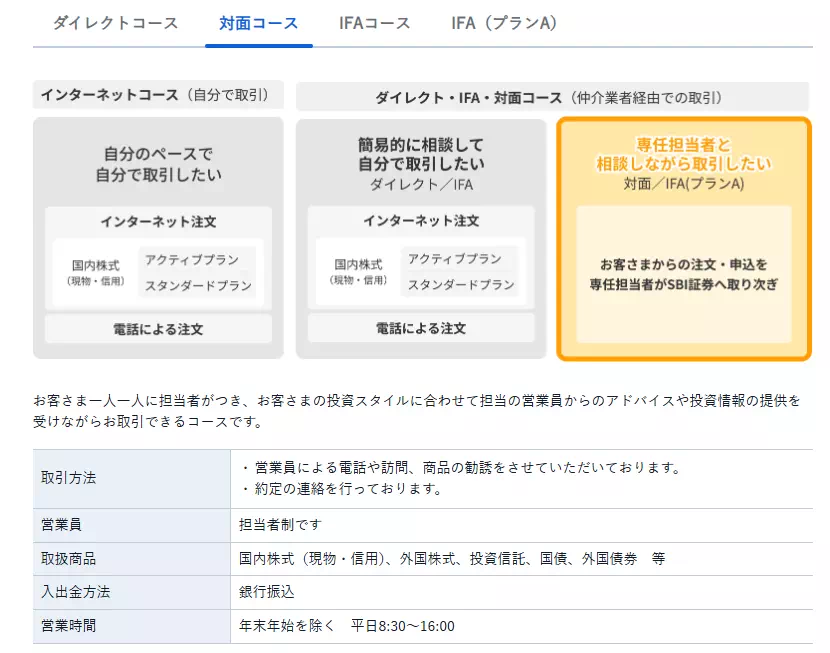Click the ダイレクト・IFA・対面コース header
The width and height of the screenshot is (830, 653).
point(551,97)
